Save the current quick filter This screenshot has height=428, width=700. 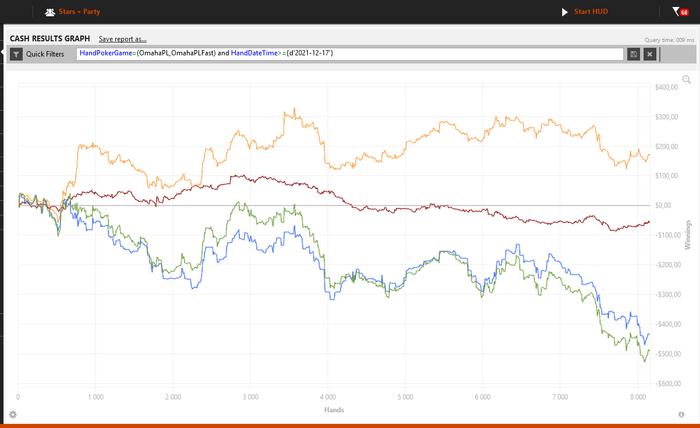coord(633,54)
